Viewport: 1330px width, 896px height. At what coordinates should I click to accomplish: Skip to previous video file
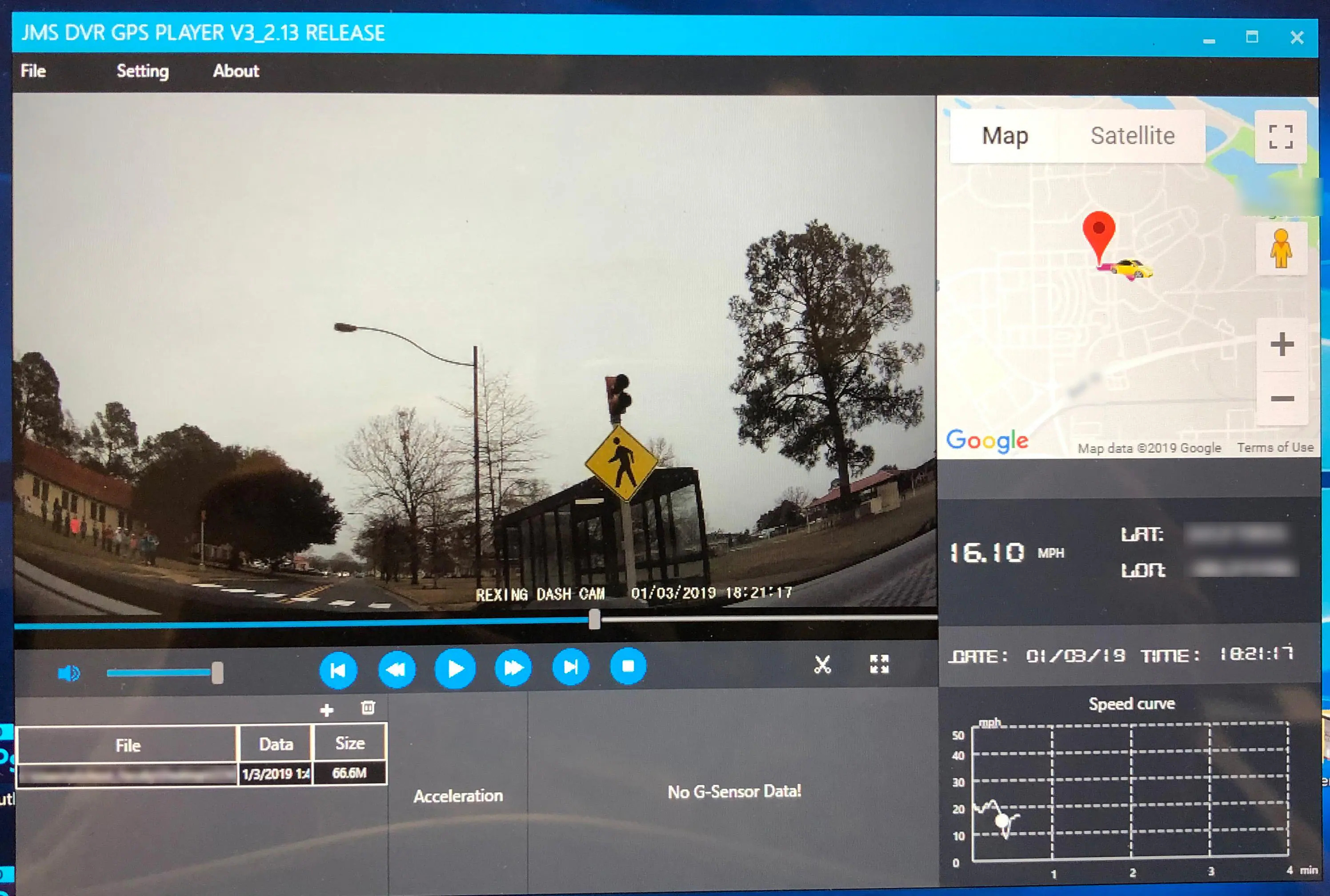coord(338,670)
